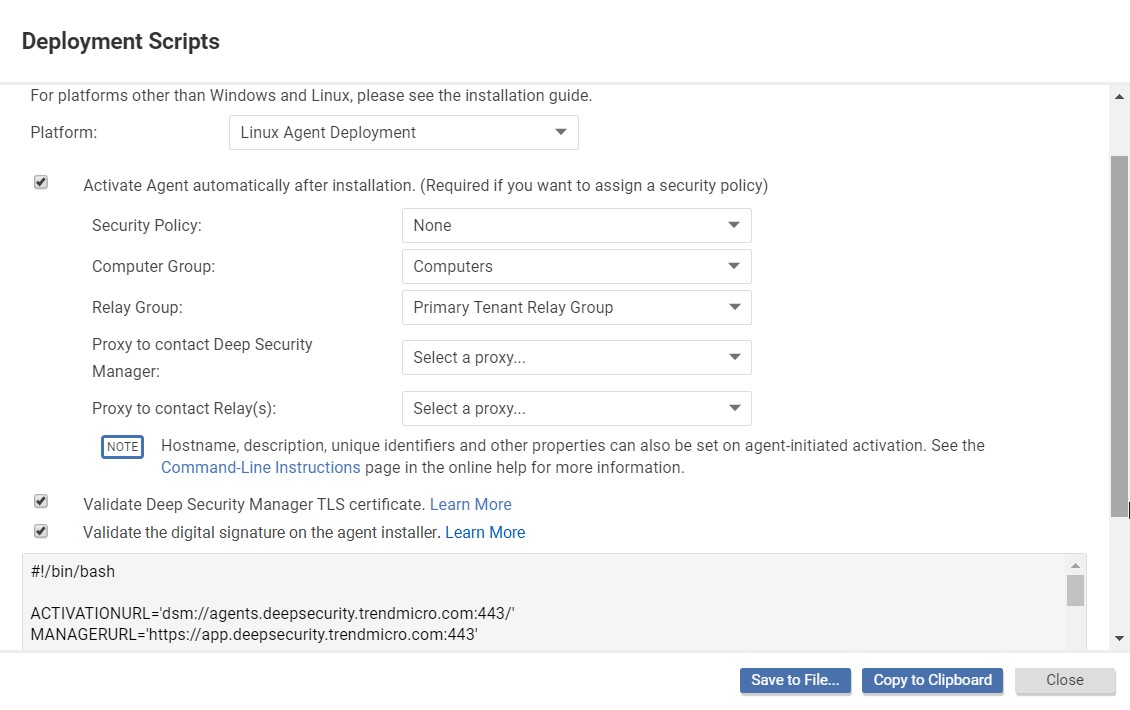Click the Security Policy dropdown chevron
This screenshot has width=1130, height=710.
click(x=734, y=225)
